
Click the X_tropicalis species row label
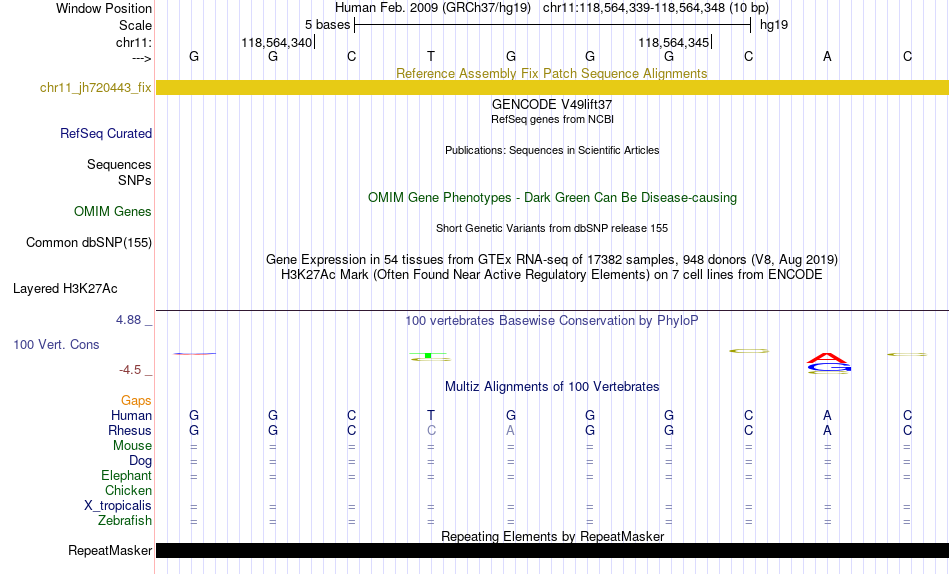[118, 506]
